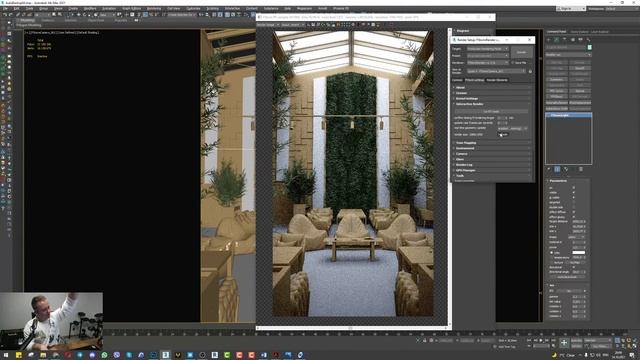
Task: Click the lock icon beside View to Render
Action: click(530, 71)
